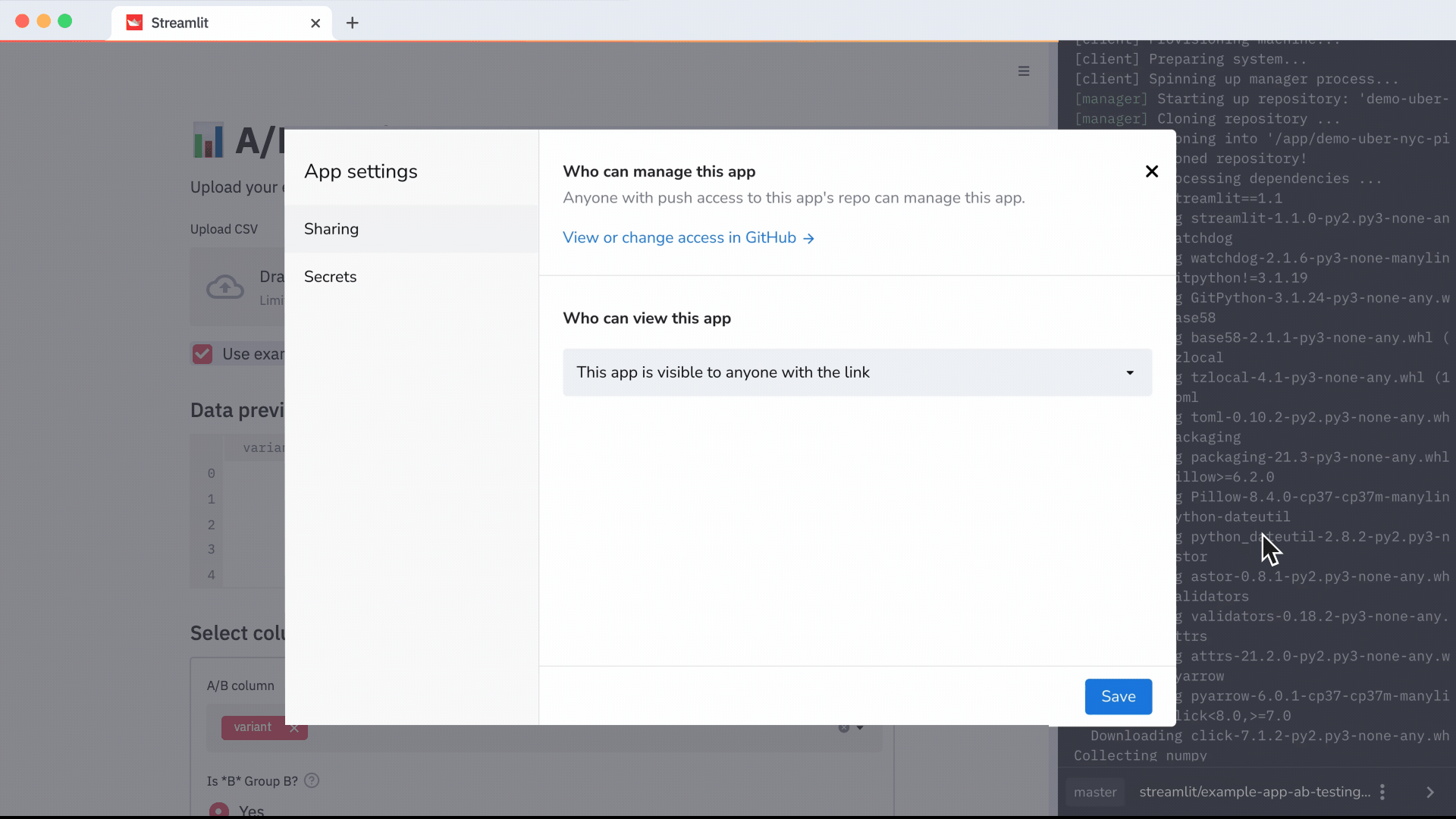
Task: Open the repository kebab menu
Action: click(x=1384, y=792)
